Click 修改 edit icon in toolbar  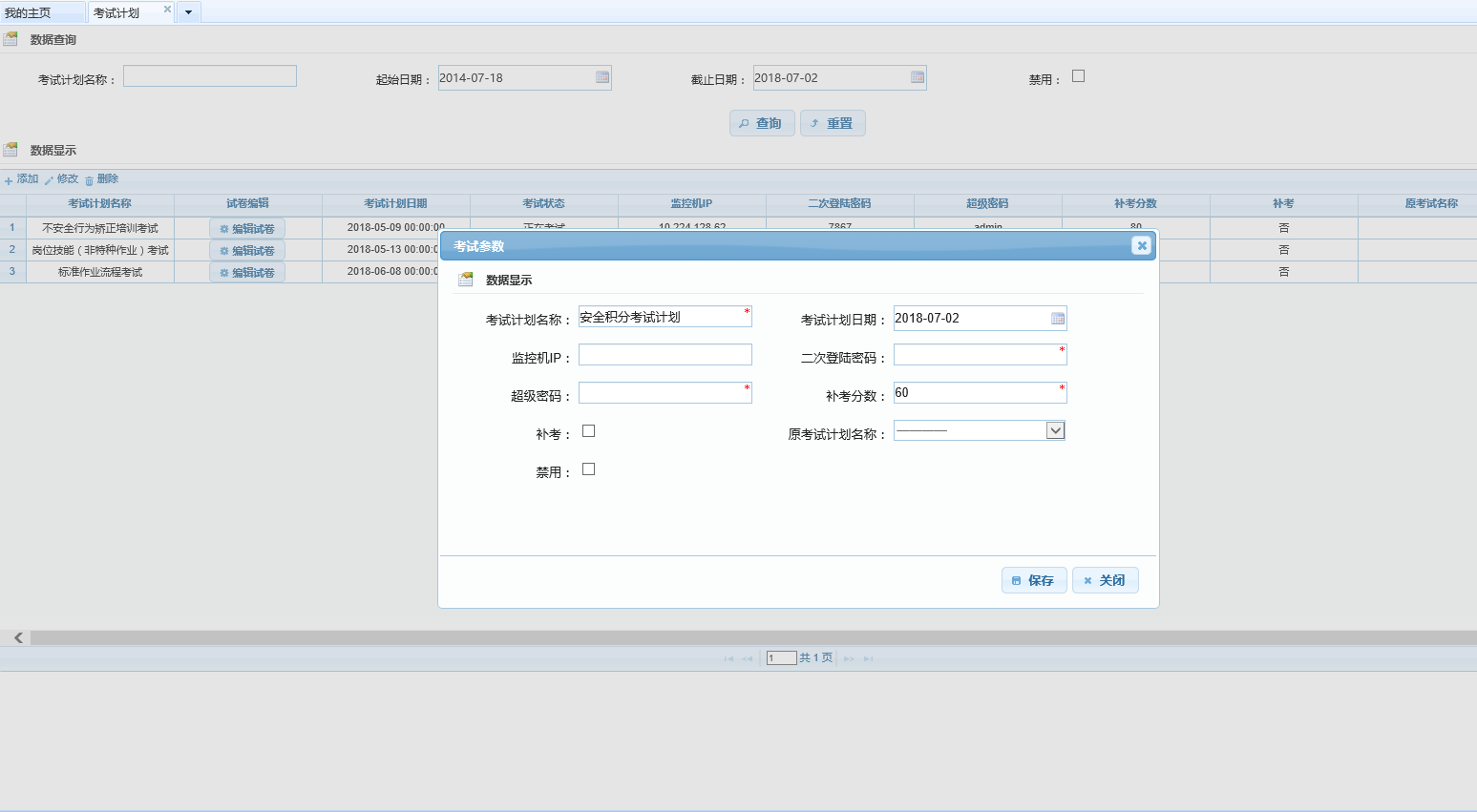click(50, 180)
